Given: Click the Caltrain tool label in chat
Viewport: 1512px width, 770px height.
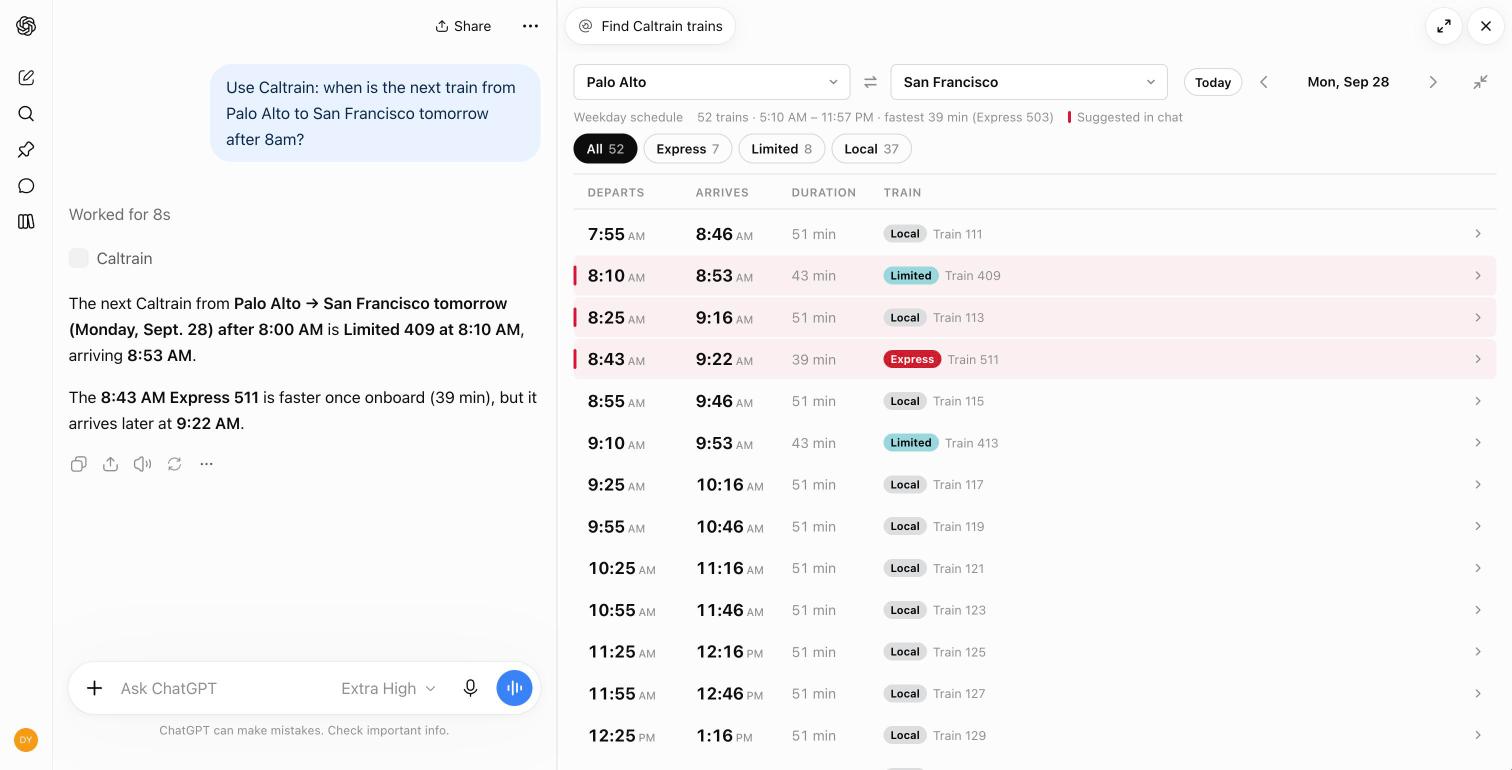Looking at the screenshot, I should point(124,258).
